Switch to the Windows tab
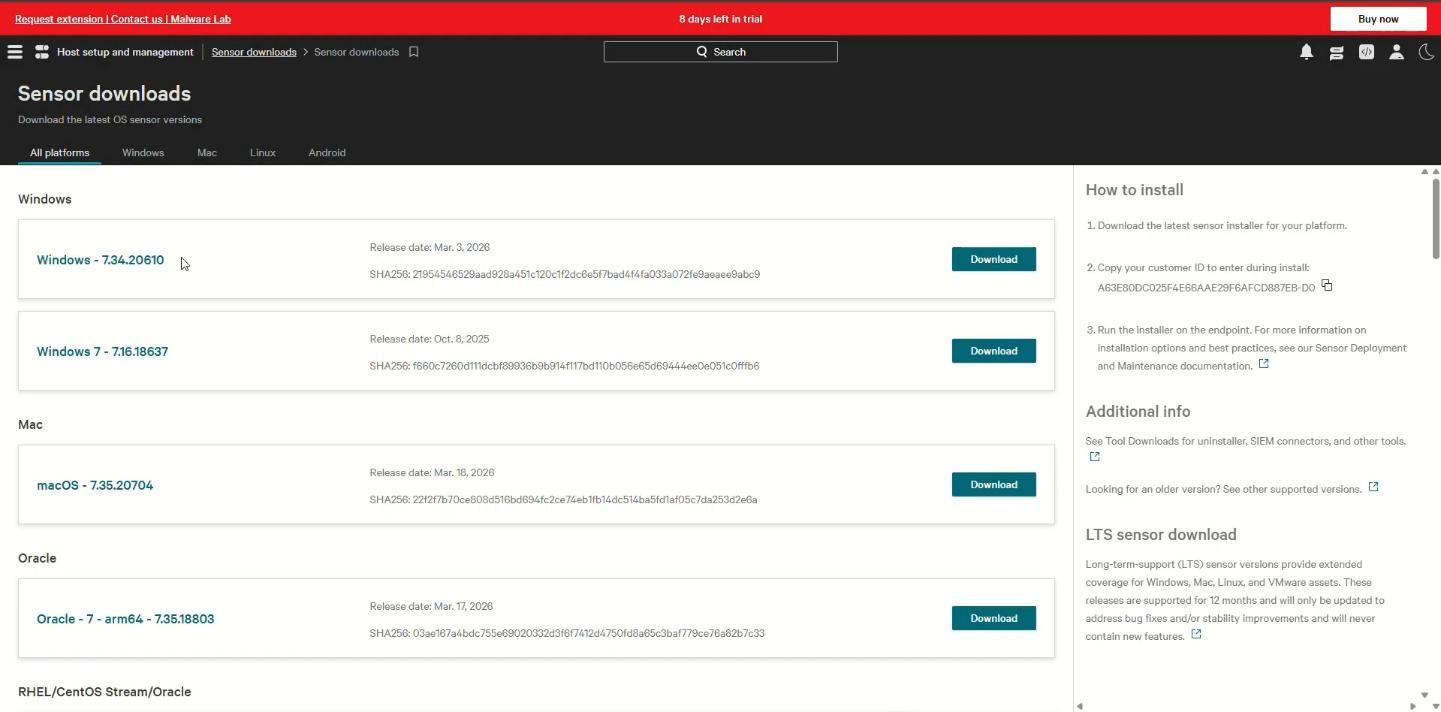This screenshot has width=1441, height=712. coord(143,153)
